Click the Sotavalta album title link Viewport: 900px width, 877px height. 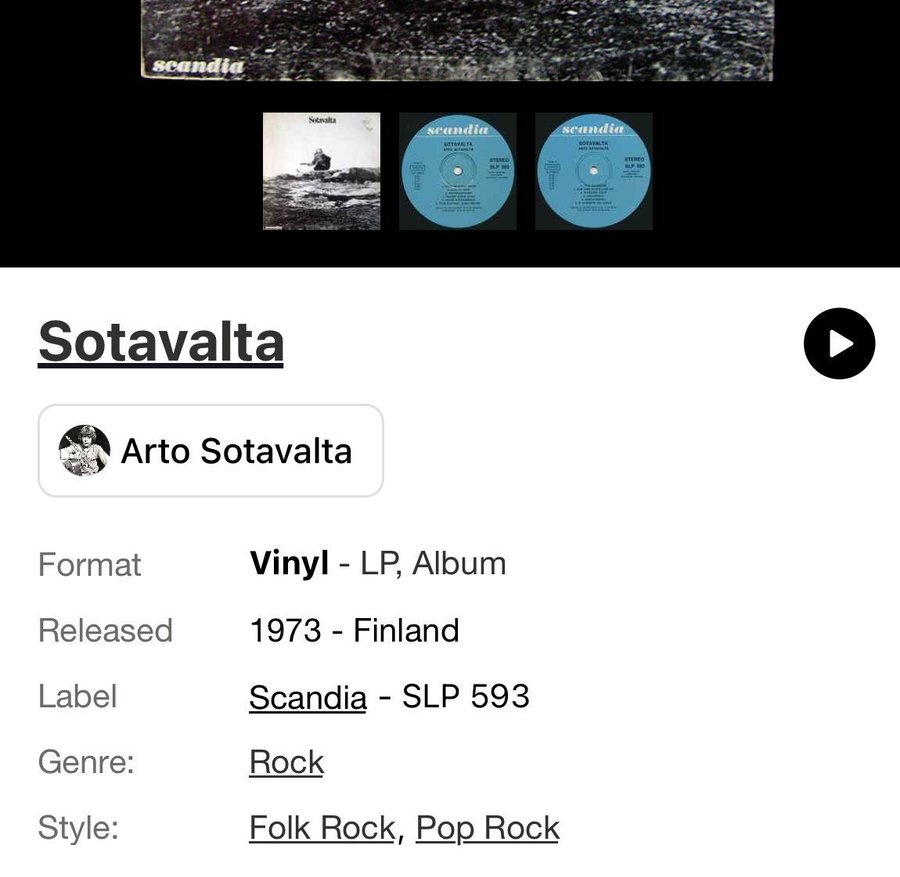161,342
